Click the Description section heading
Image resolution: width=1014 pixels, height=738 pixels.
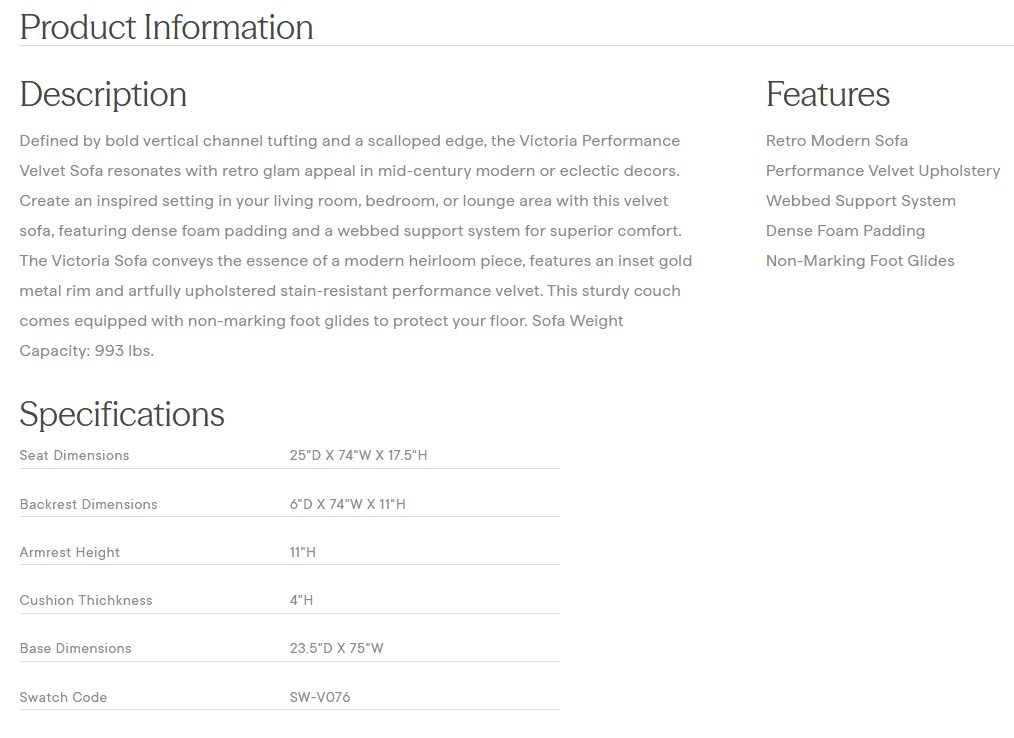(103, 94)
